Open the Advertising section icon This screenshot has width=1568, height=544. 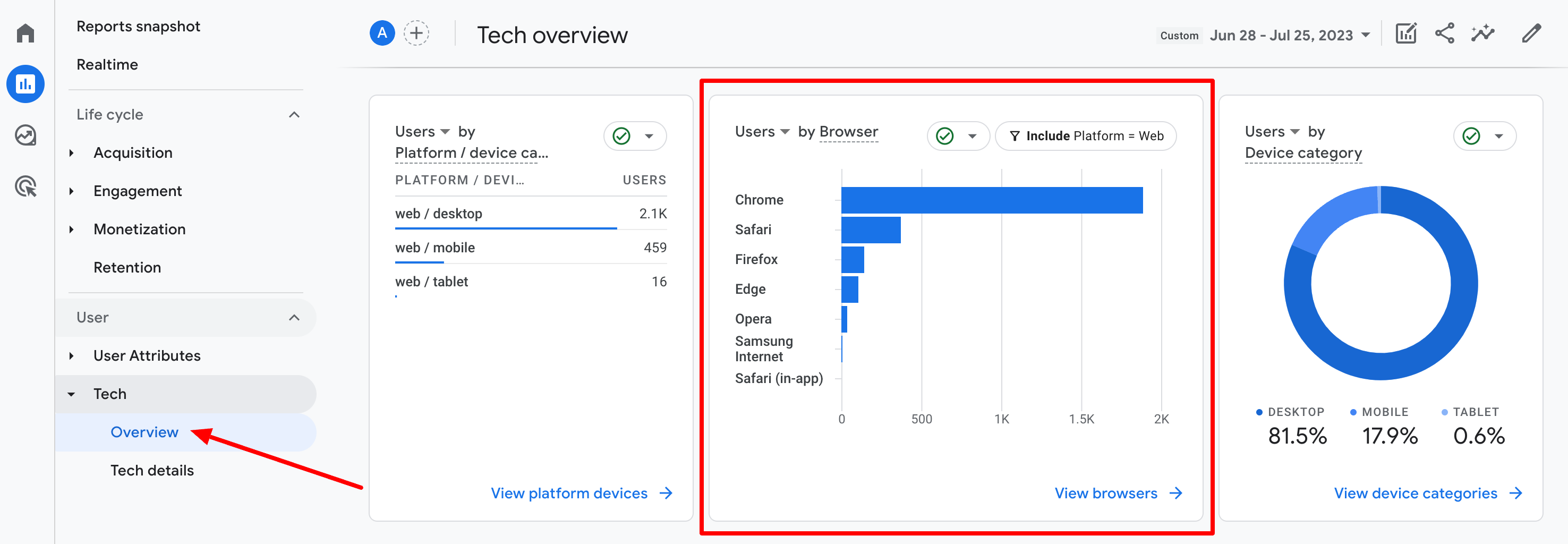point(25,186)
